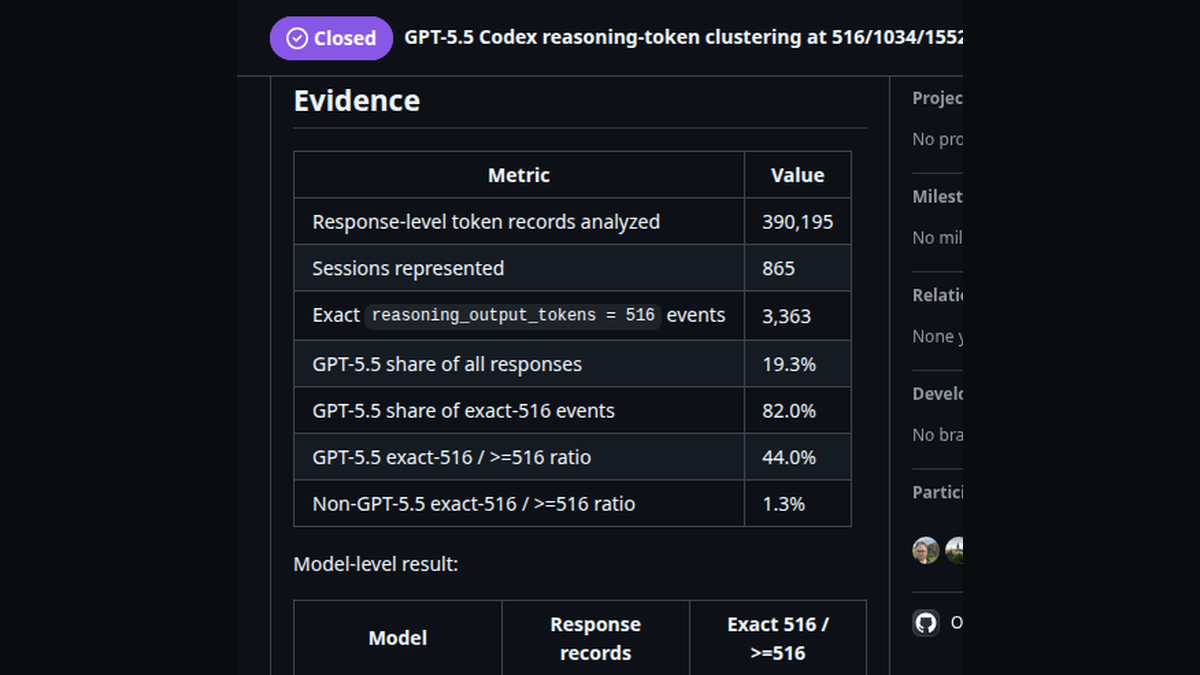
Task: Select the 'Response-level token records analyzed' cell
Action: [x=519, y=222]
